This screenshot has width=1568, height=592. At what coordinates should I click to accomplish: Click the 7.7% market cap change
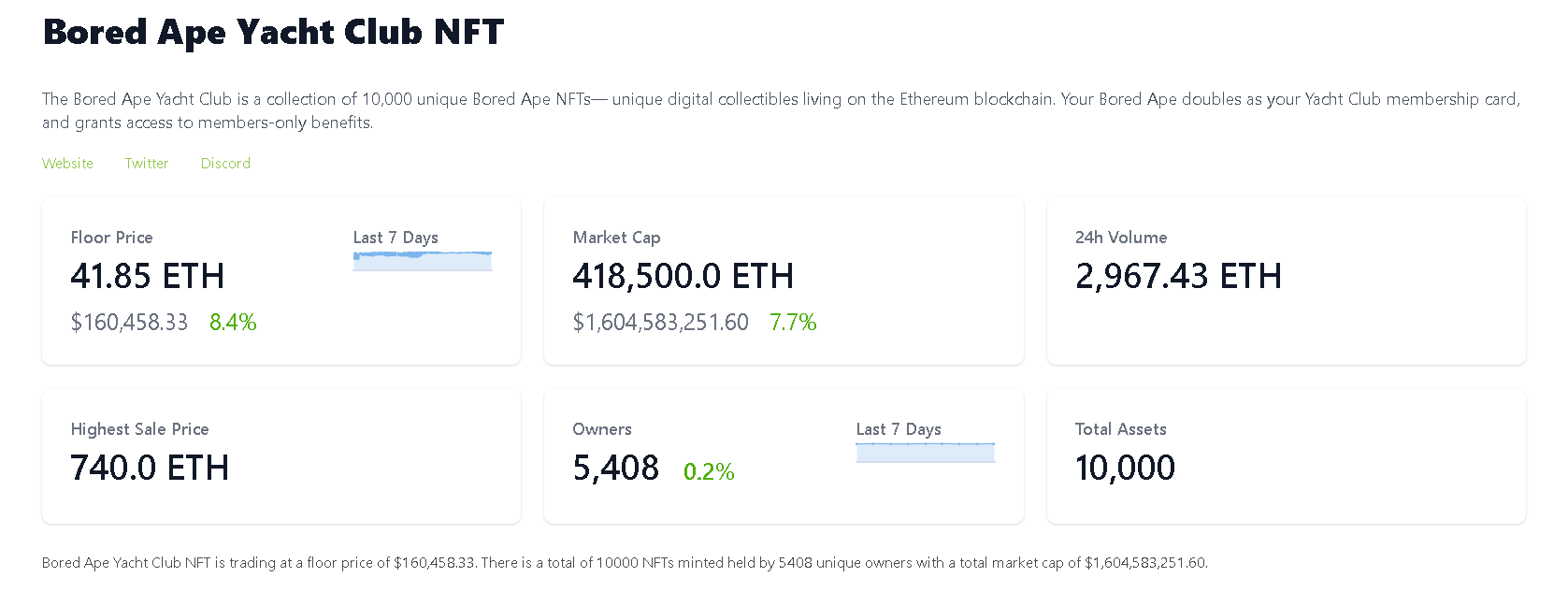click(x=793, y=323)
